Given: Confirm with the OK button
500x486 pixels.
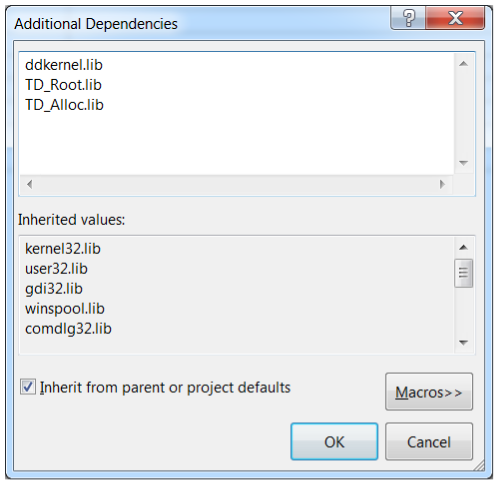Looking at the screenshot, I should tap(334, 442).
